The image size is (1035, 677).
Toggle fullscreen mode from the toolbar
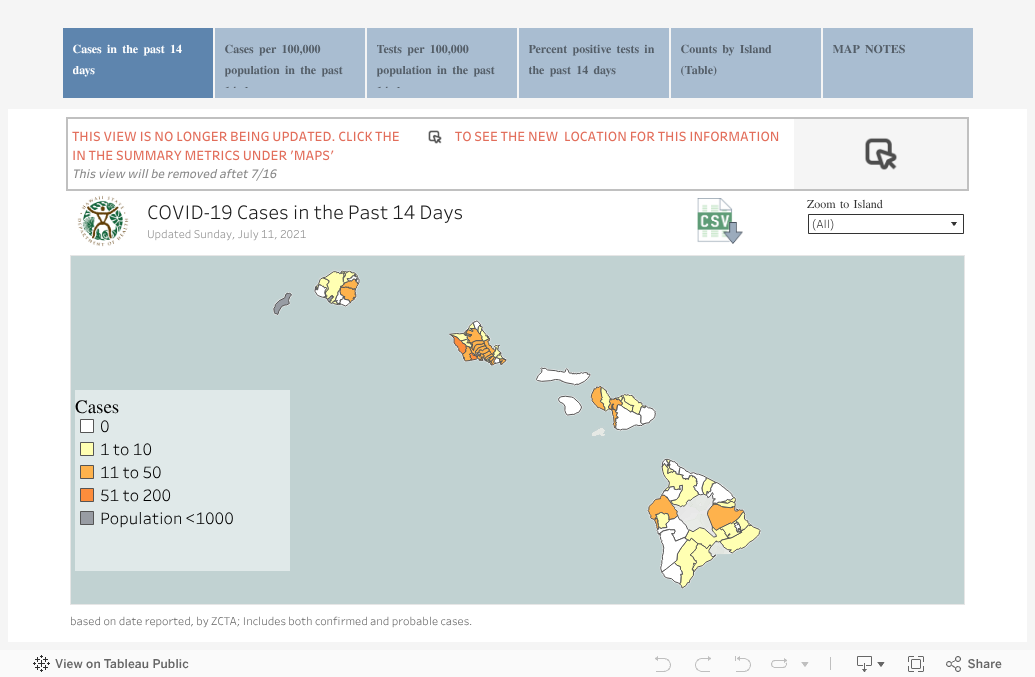(x=915, y=663)
